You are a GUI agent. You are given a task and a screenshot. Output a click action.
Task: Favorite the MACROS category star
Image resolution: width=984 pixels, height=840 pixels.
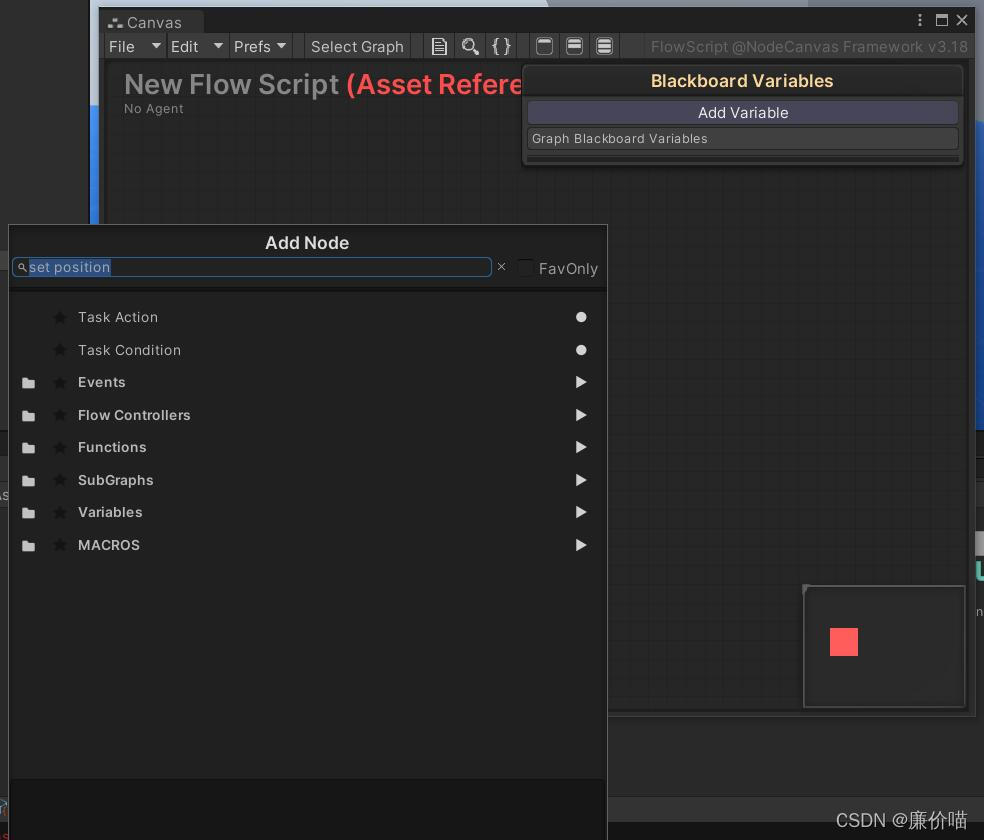pos(60,545)
